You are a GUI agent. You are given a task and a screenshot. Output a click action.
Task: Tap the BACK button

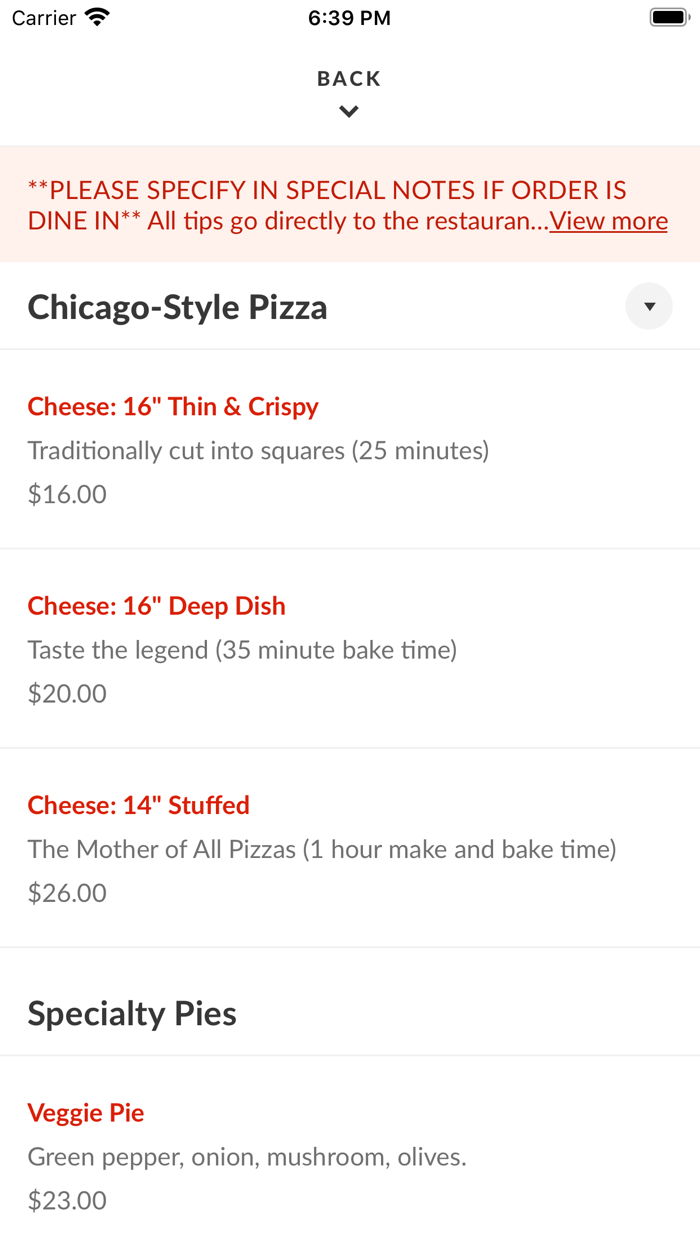coord(348,78)
